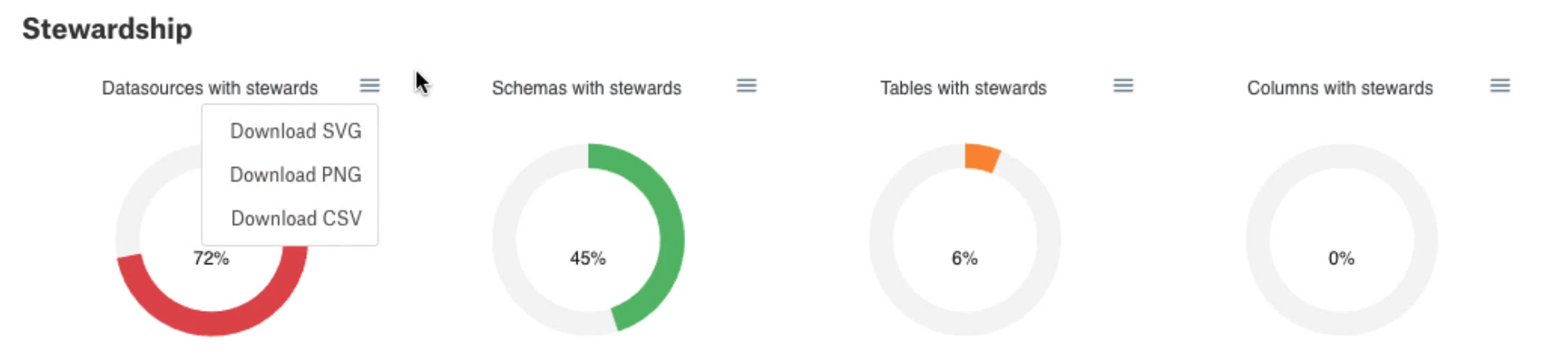Click the Schemas with stewards title
Screen dimensions: 1568x363
click(586, 88)
